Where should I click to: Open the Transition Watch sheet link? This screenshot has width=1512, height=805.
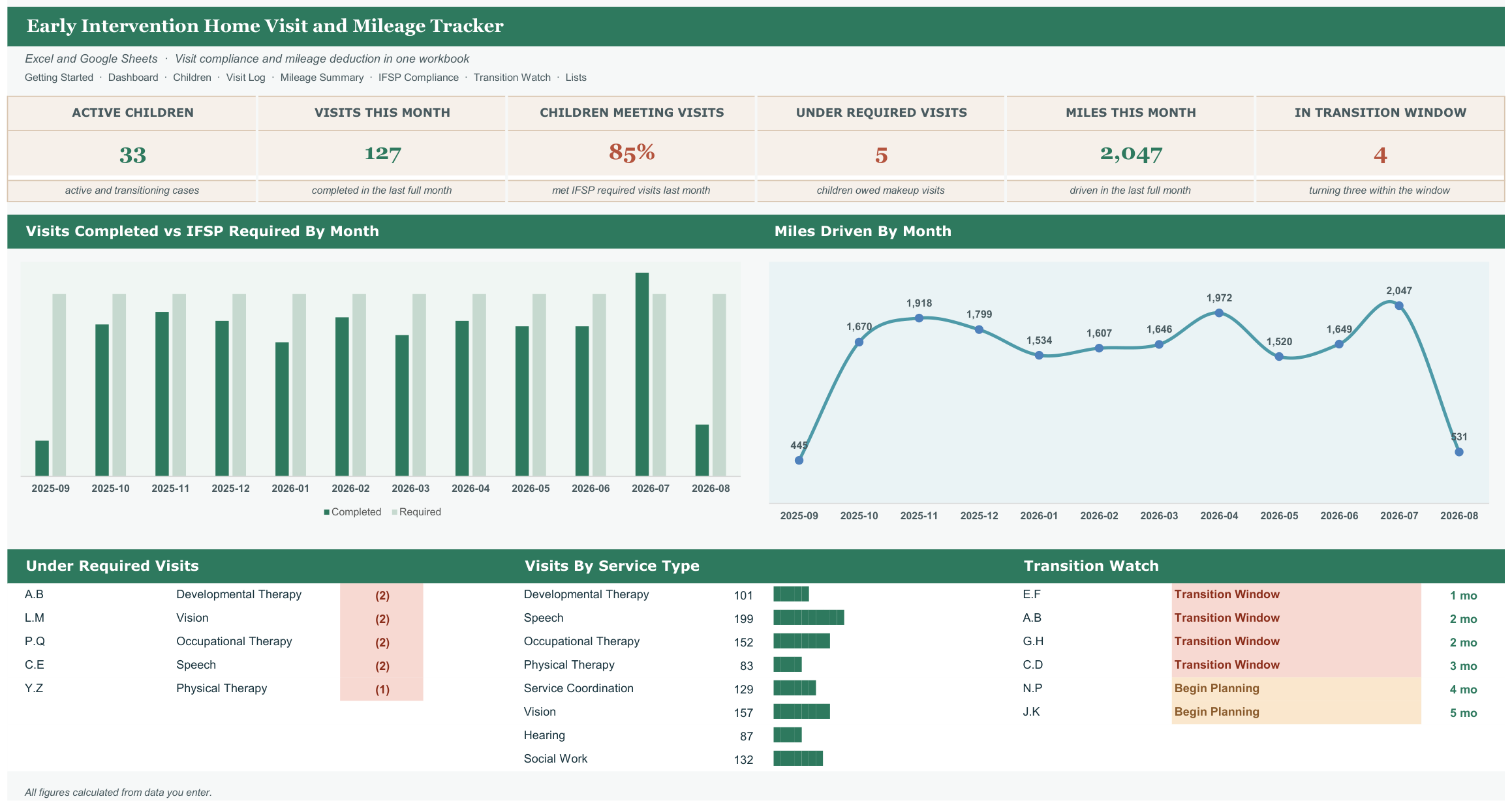pyautogui.click(x=512, y=78)
